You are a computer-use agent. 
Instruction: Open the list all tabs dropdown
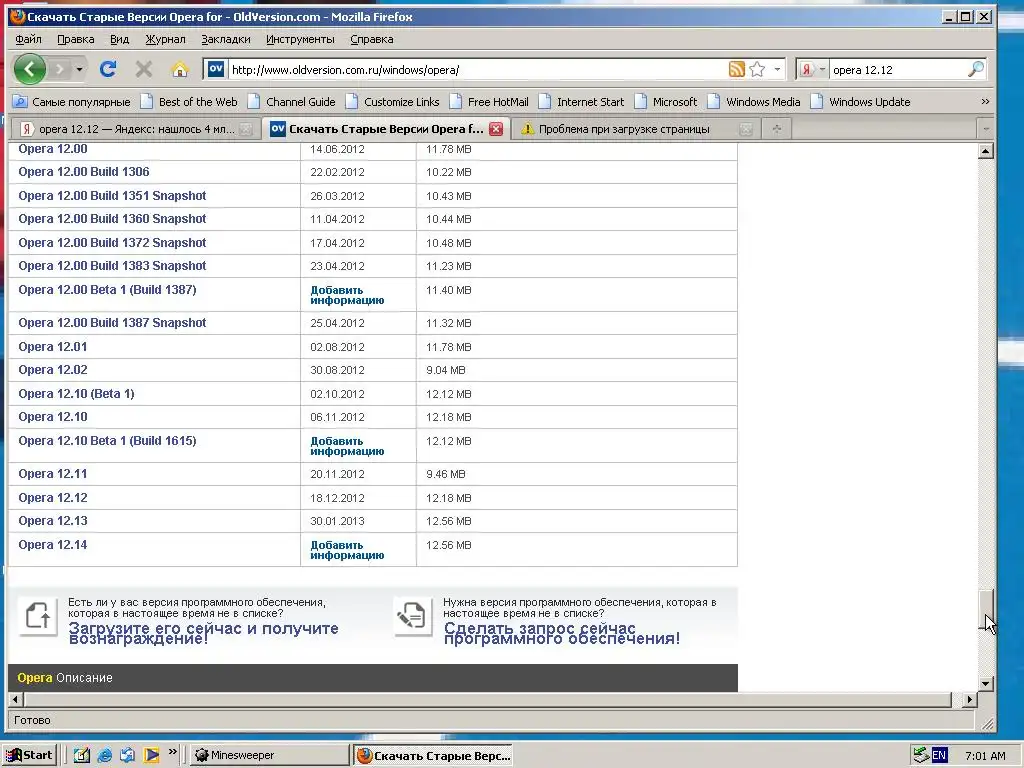pos(985,129)
